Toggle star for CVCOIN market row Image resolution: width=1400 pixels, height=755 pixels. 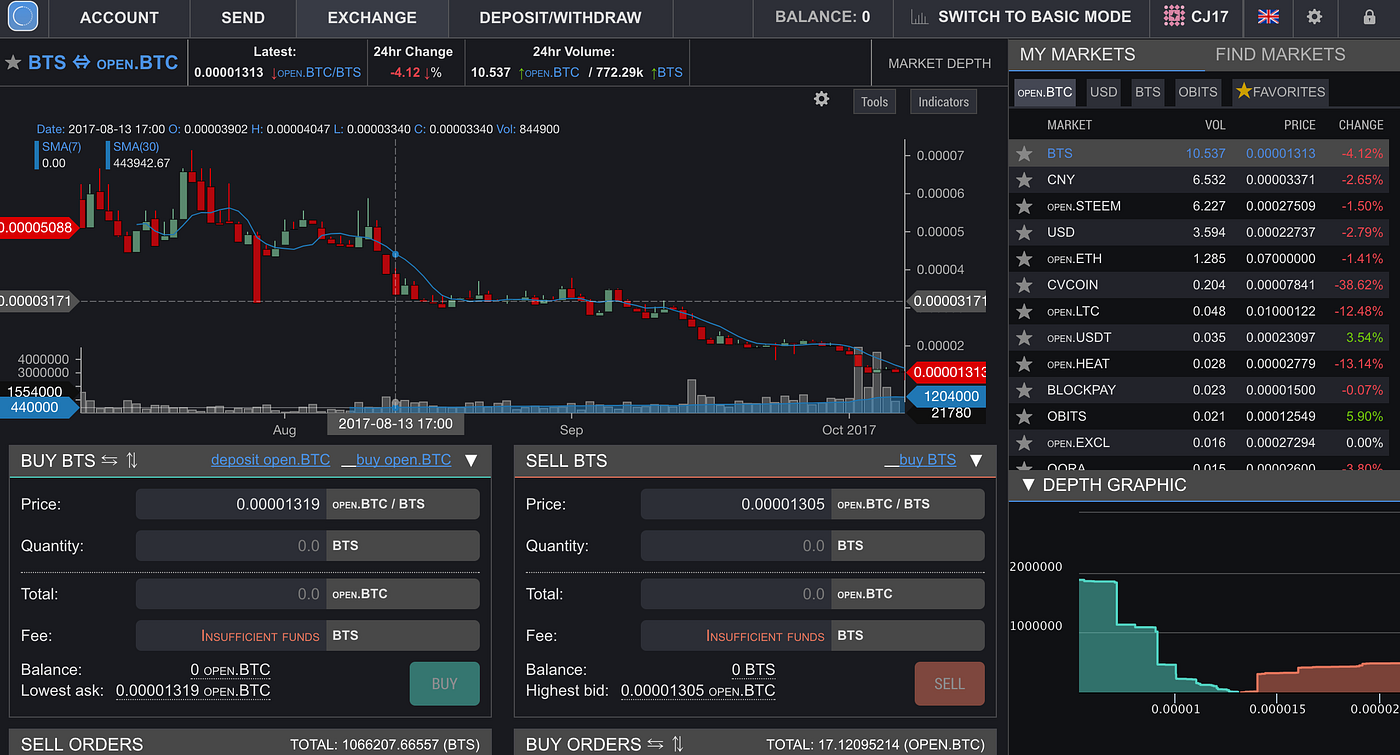tap(1024, 285)
